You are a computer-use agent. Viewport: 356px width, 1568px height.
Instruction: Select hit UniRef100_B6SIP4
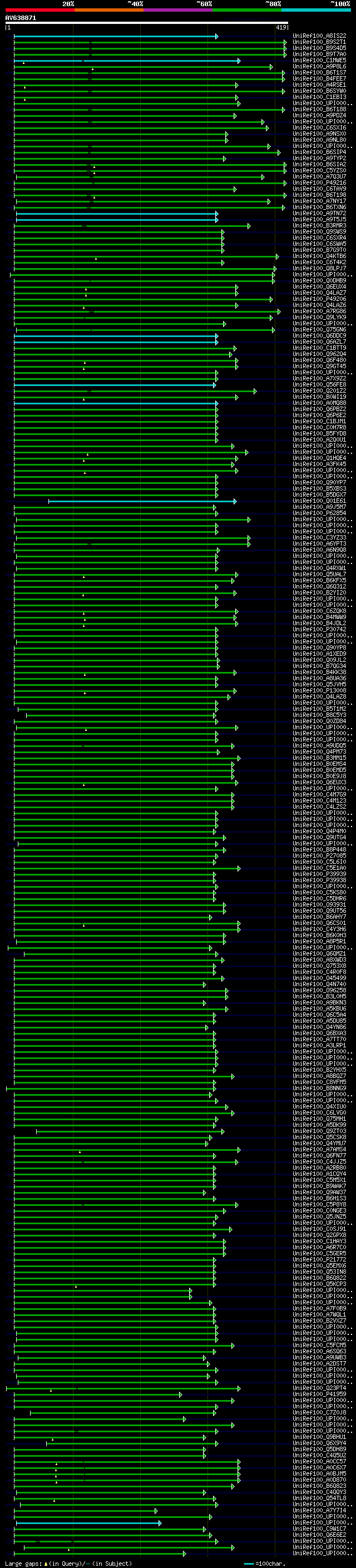point(319,152)
